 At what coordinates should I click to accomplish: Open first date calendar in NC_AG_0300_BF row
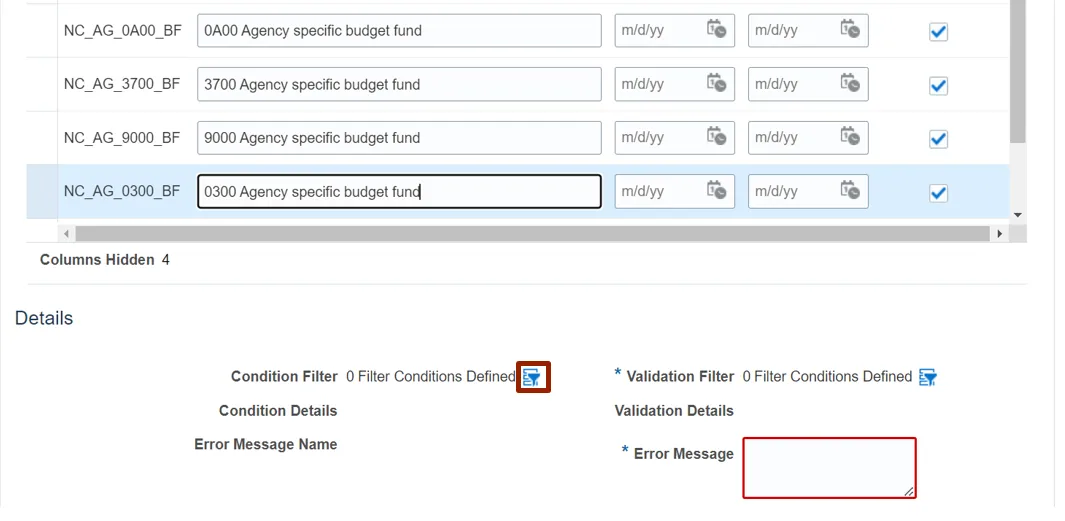[717, 191]
